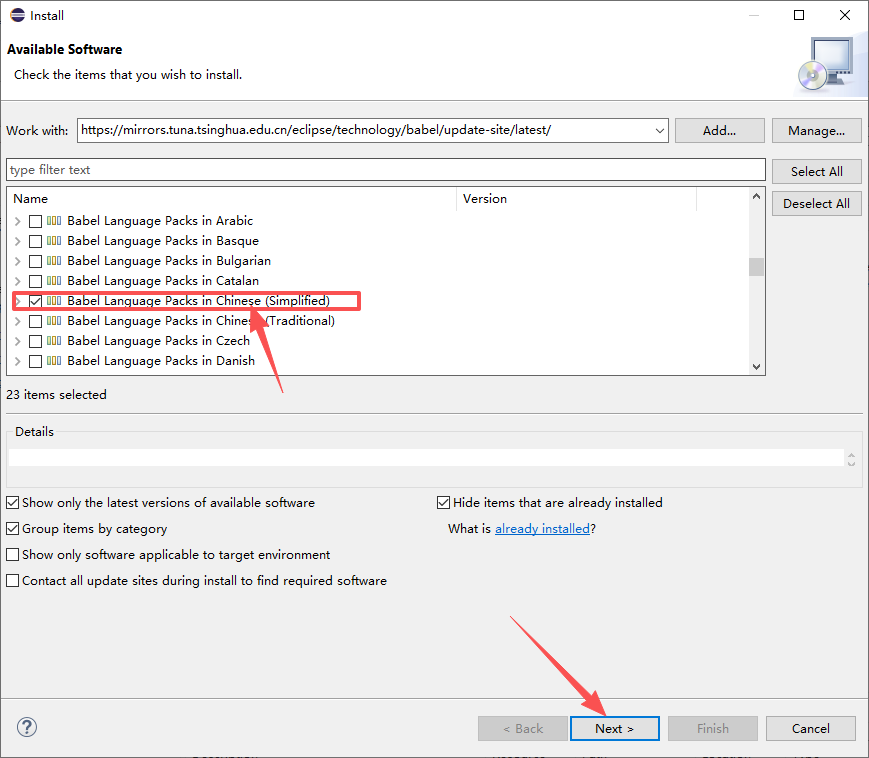This screenshot has width=869, height=758.
Task: Click the Cancel button
Action: click(810, 729)
